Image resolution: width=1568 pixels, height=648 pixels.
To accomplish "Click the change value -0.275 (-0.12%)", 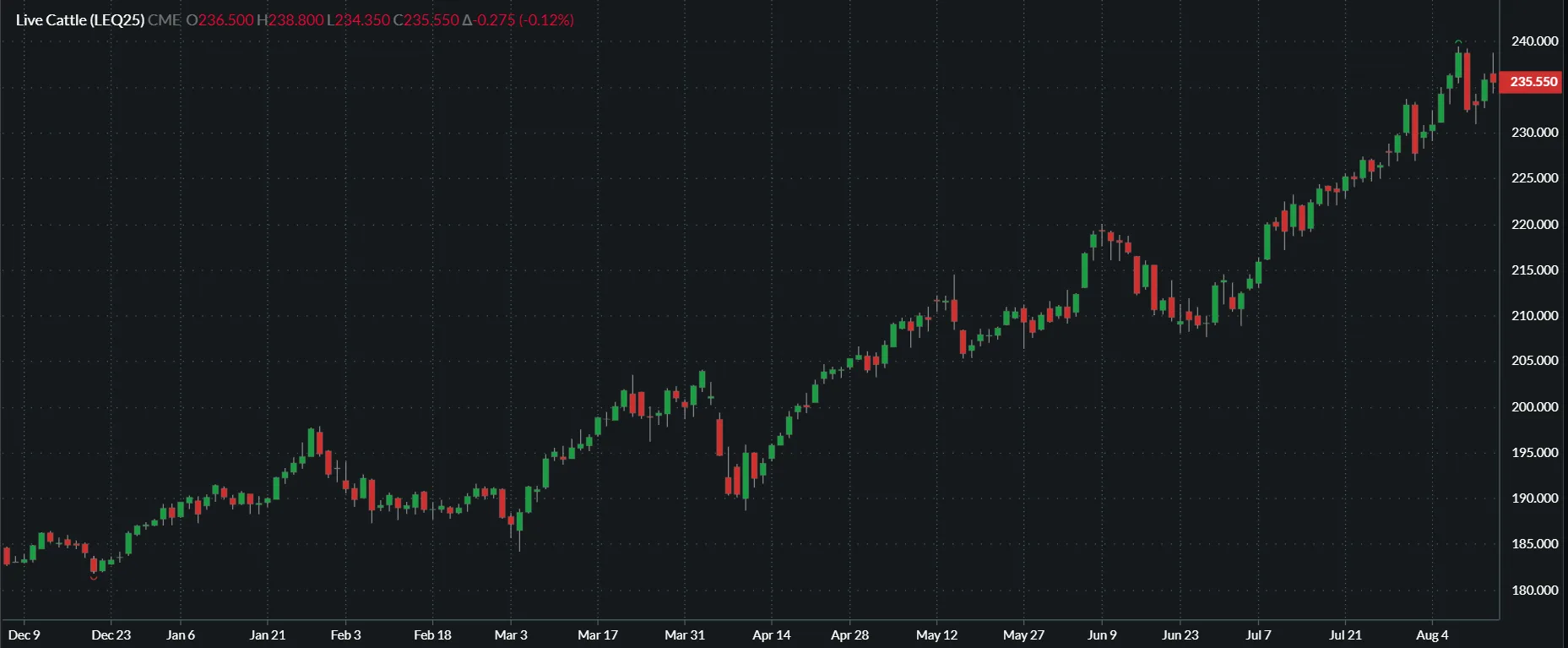I will [x=524, y=20].
